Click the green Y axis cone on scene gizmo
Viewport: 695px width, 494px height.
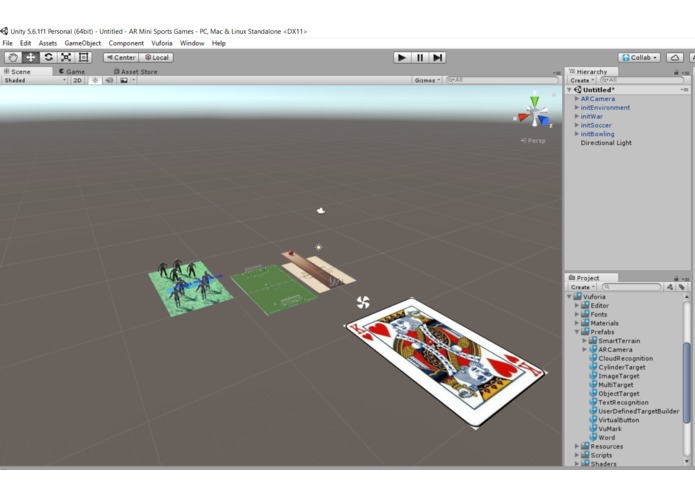[x=535, y=100]
